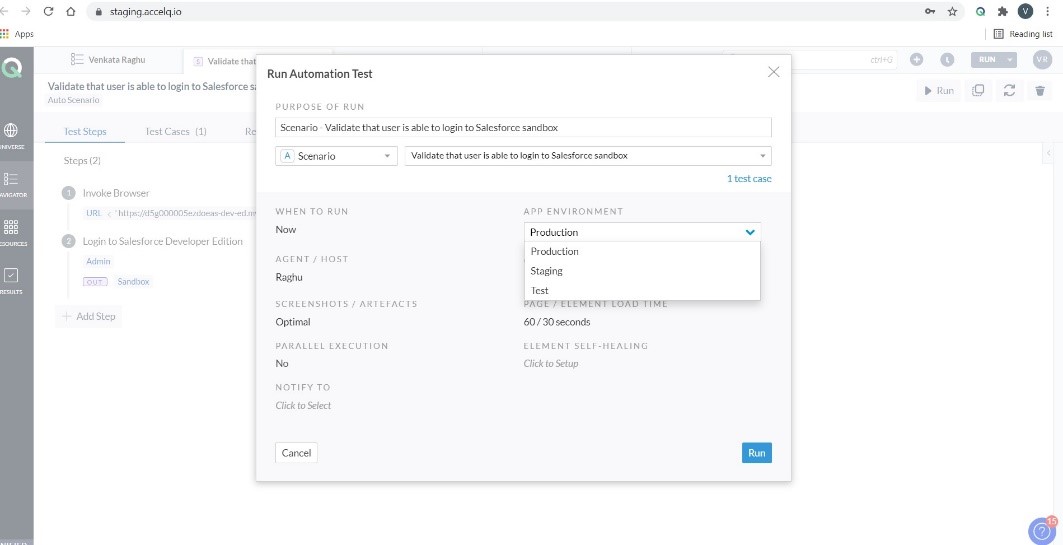The height and width of the screenshot is (545, 1063).
Task: Click the delete trash icon
Action: click(1040, 90)
